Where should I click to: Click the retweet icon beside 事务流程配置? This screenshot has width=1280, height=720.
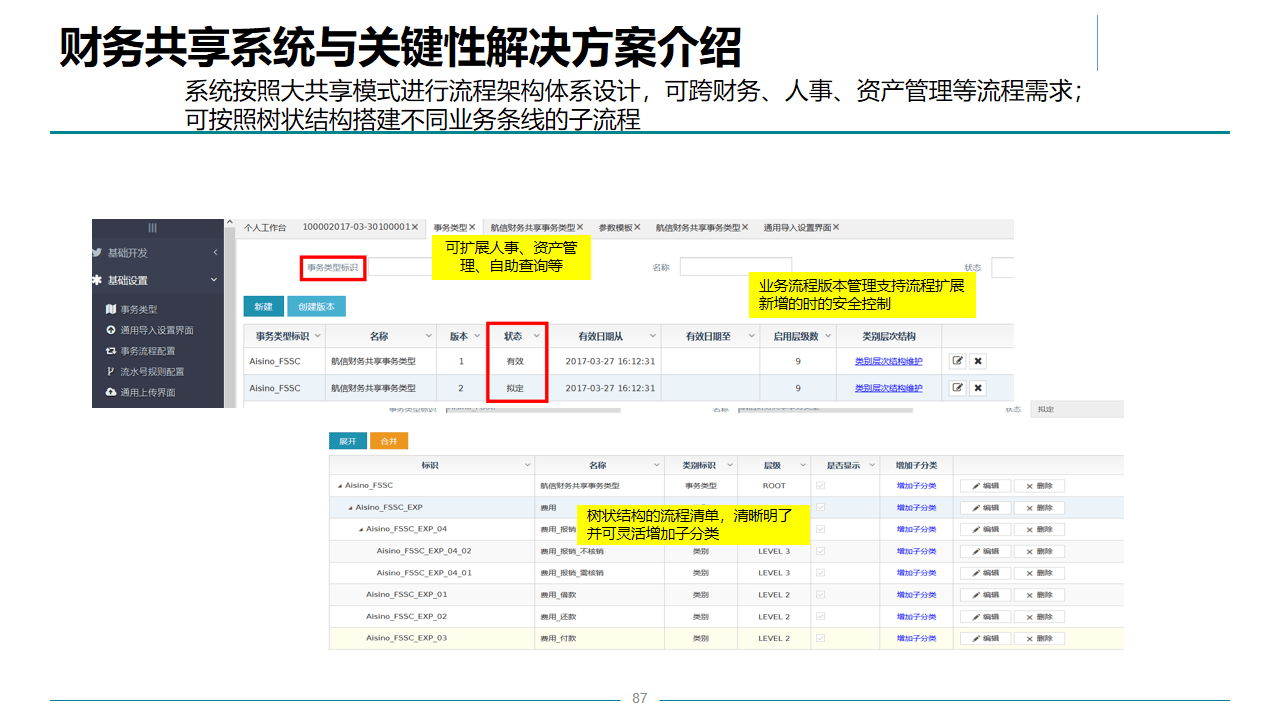coord(111,351)
